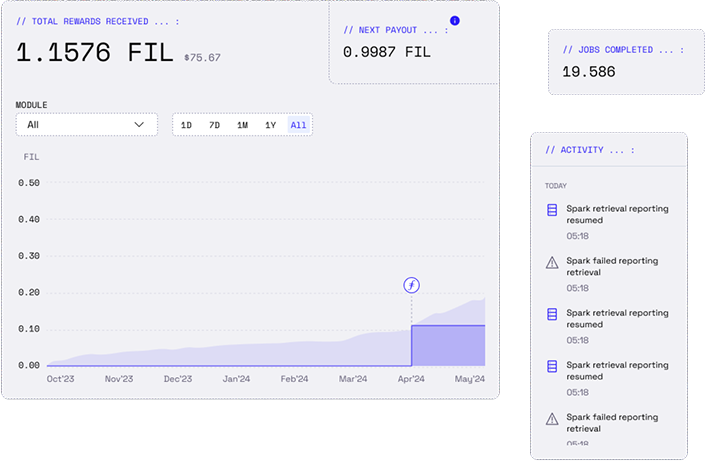The width and height of the screenshot is (705, 461).
Task: Switch the chart to the 7D range
Action: [x=214, y=125]
